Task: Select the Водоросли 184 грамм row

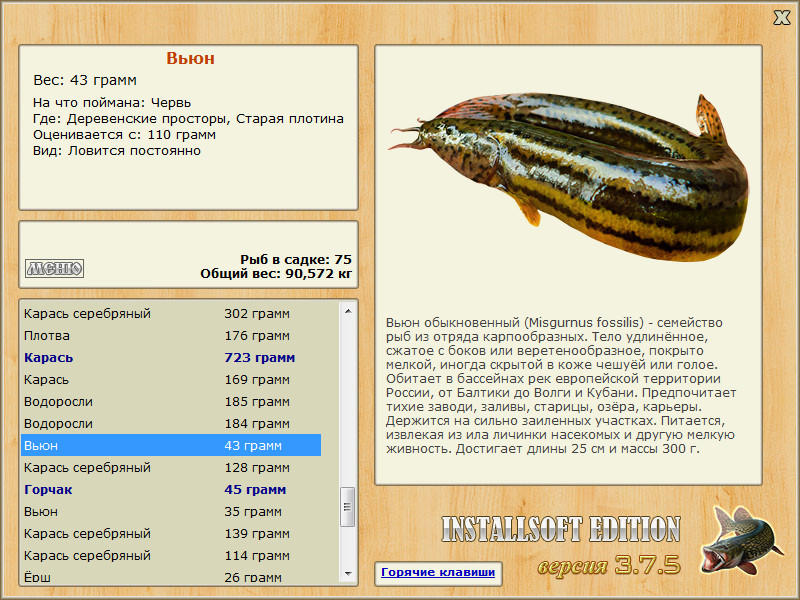Action: 171,423
